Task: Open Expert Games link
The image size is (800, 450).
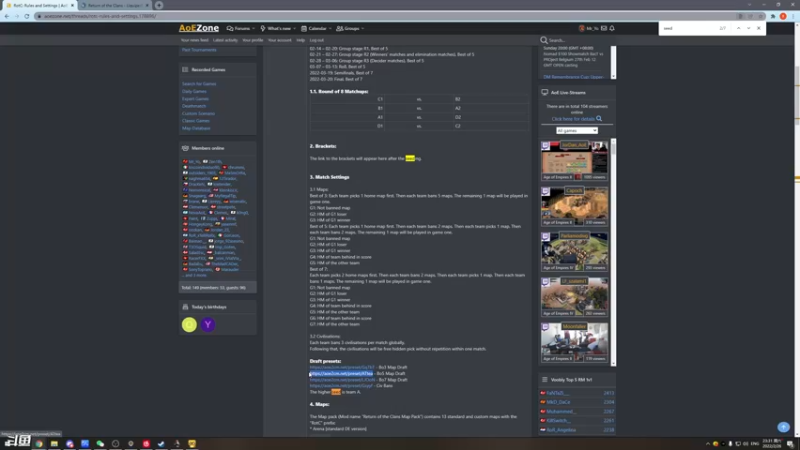Action: [x=195, y=99]
